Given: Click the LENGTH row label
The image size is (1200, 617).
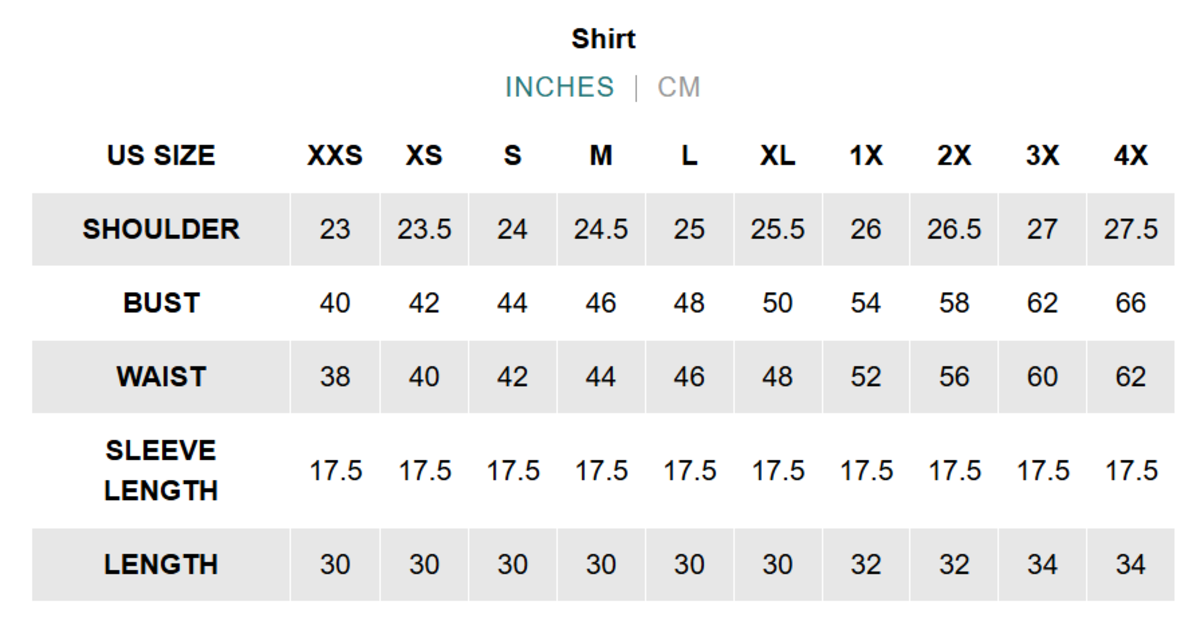Looking at the screenshot, I should [161, 565].
